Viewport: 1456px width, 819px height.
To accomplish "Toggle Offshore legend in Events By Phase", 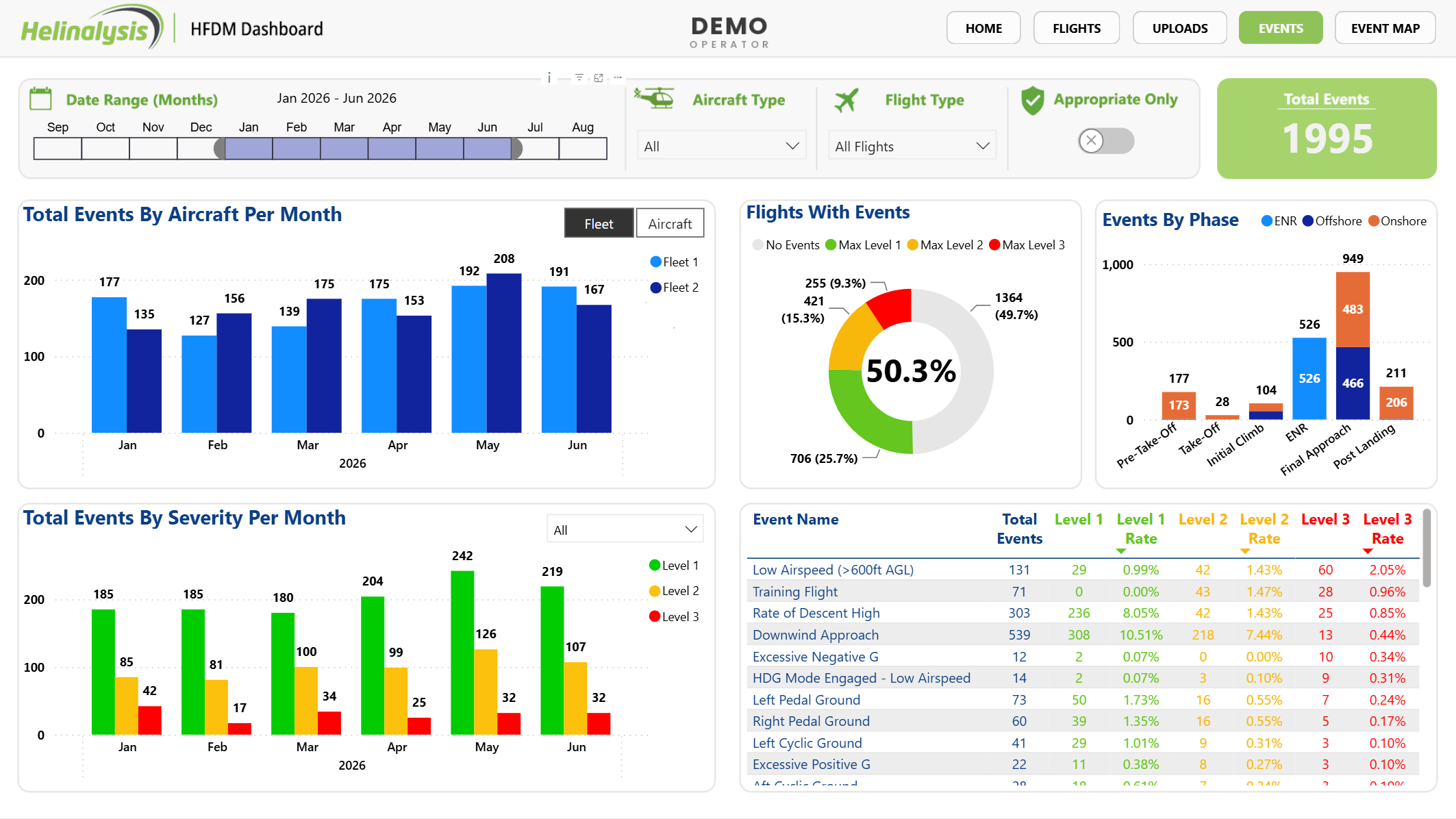I will click(1332, 221).
